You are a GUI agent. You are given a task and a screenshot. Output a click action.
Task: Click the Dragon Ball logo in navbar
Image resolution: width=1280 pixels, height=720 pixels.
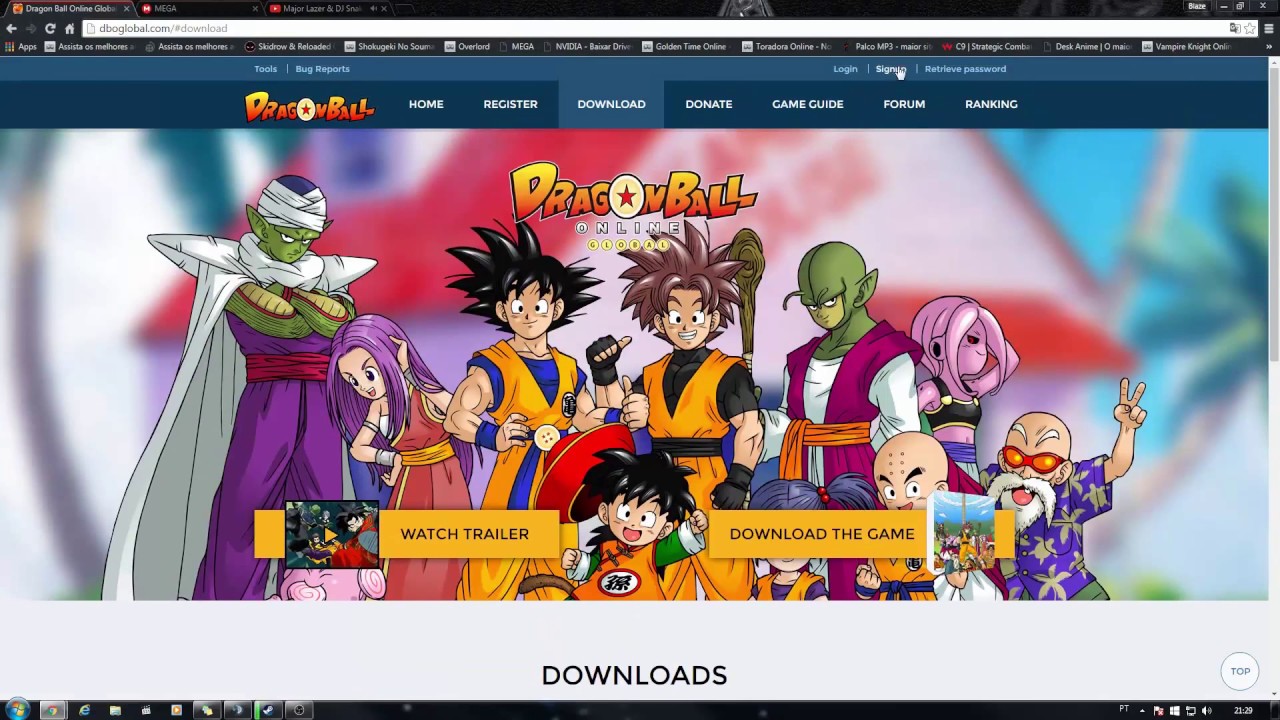[x=310, y=105]
